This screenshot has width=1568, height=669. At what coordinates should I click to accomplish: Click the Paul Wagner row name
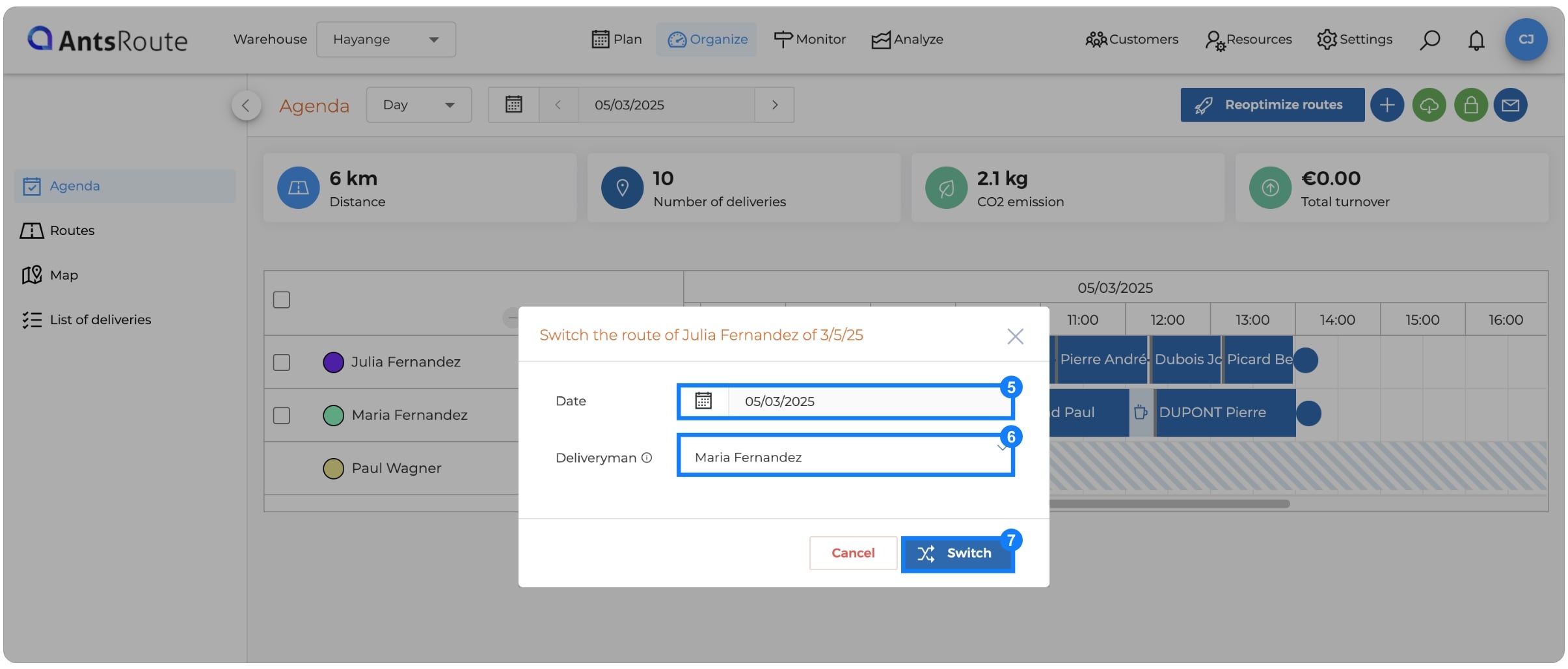point(396,469)
